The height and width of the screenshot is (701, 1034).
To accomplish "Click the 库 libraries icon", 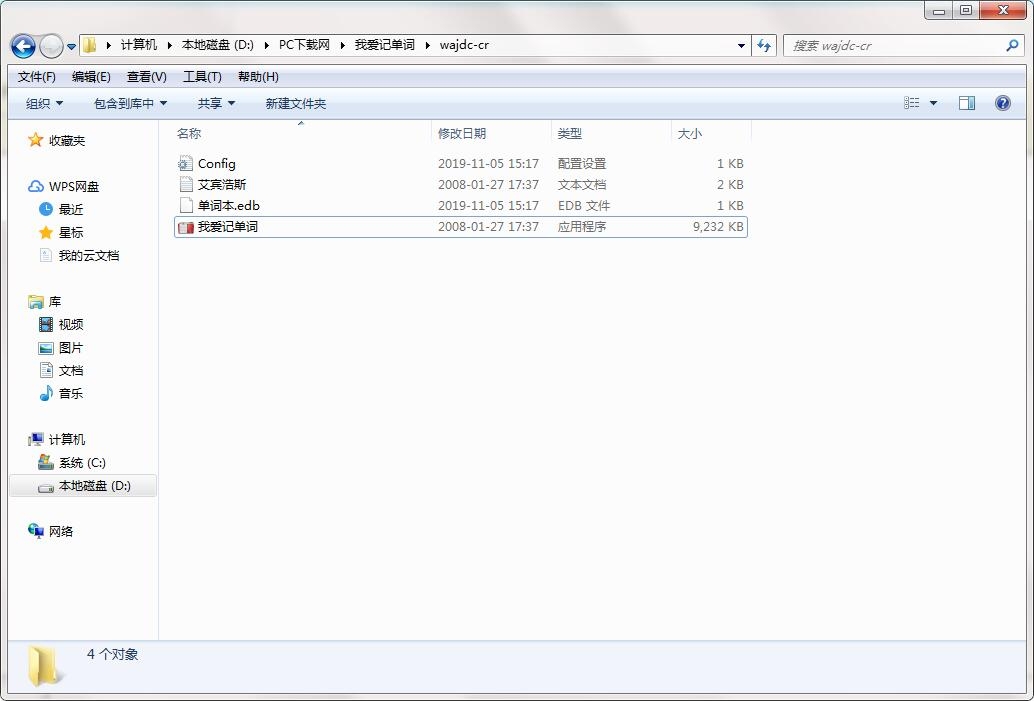I will coord(36,301).
